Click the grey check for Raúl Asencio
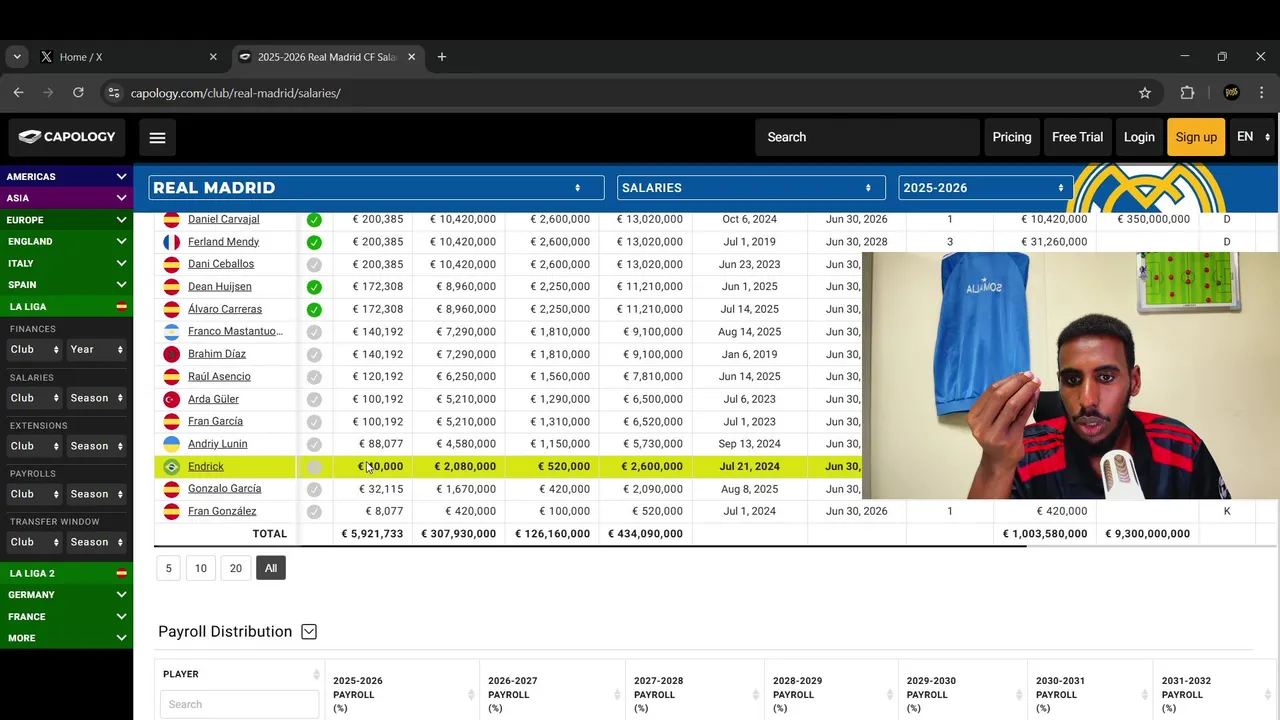This screenshot has height=720, width=1280. coord(314,377)
